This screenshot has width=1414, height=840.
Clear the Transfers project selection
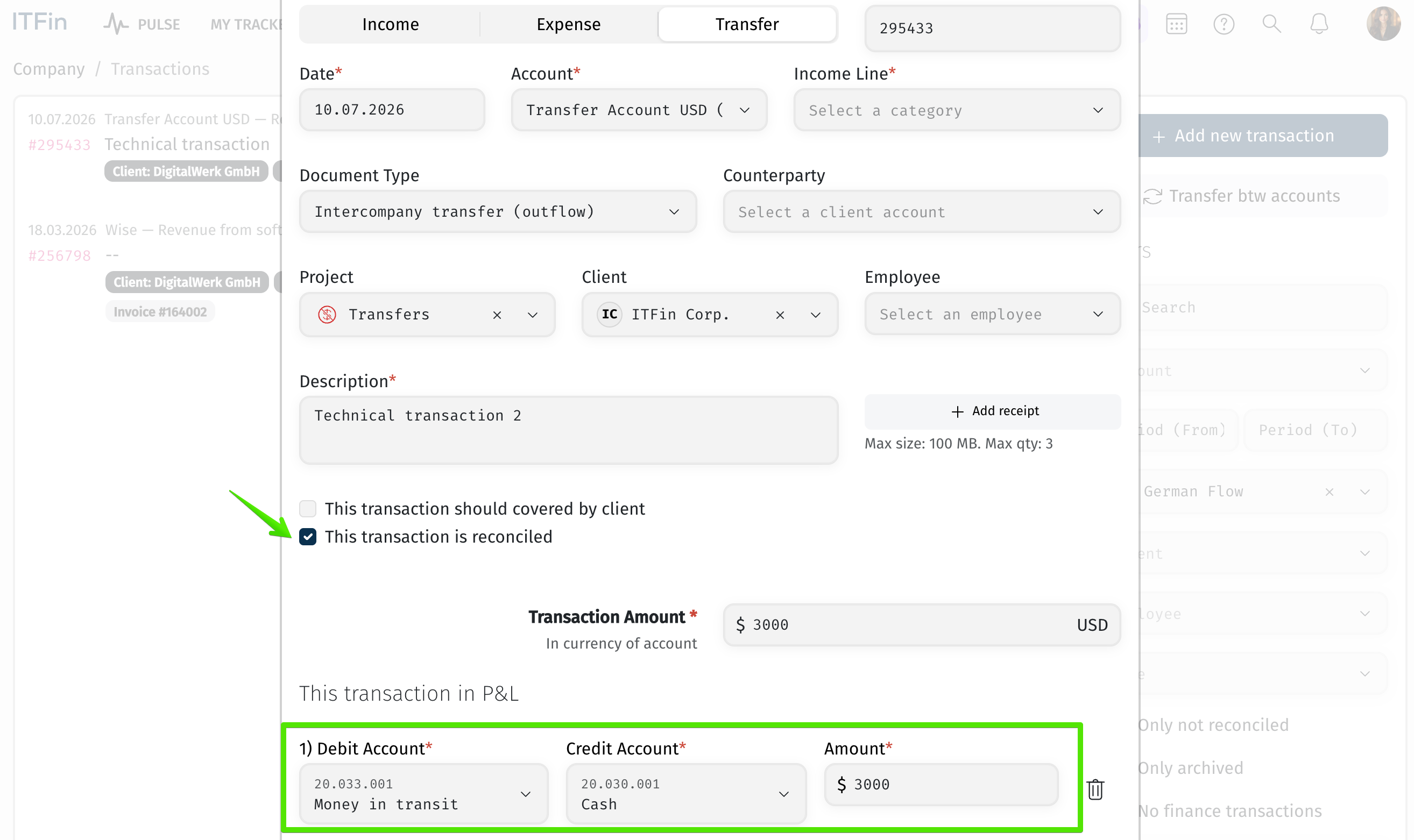[497, 315]
